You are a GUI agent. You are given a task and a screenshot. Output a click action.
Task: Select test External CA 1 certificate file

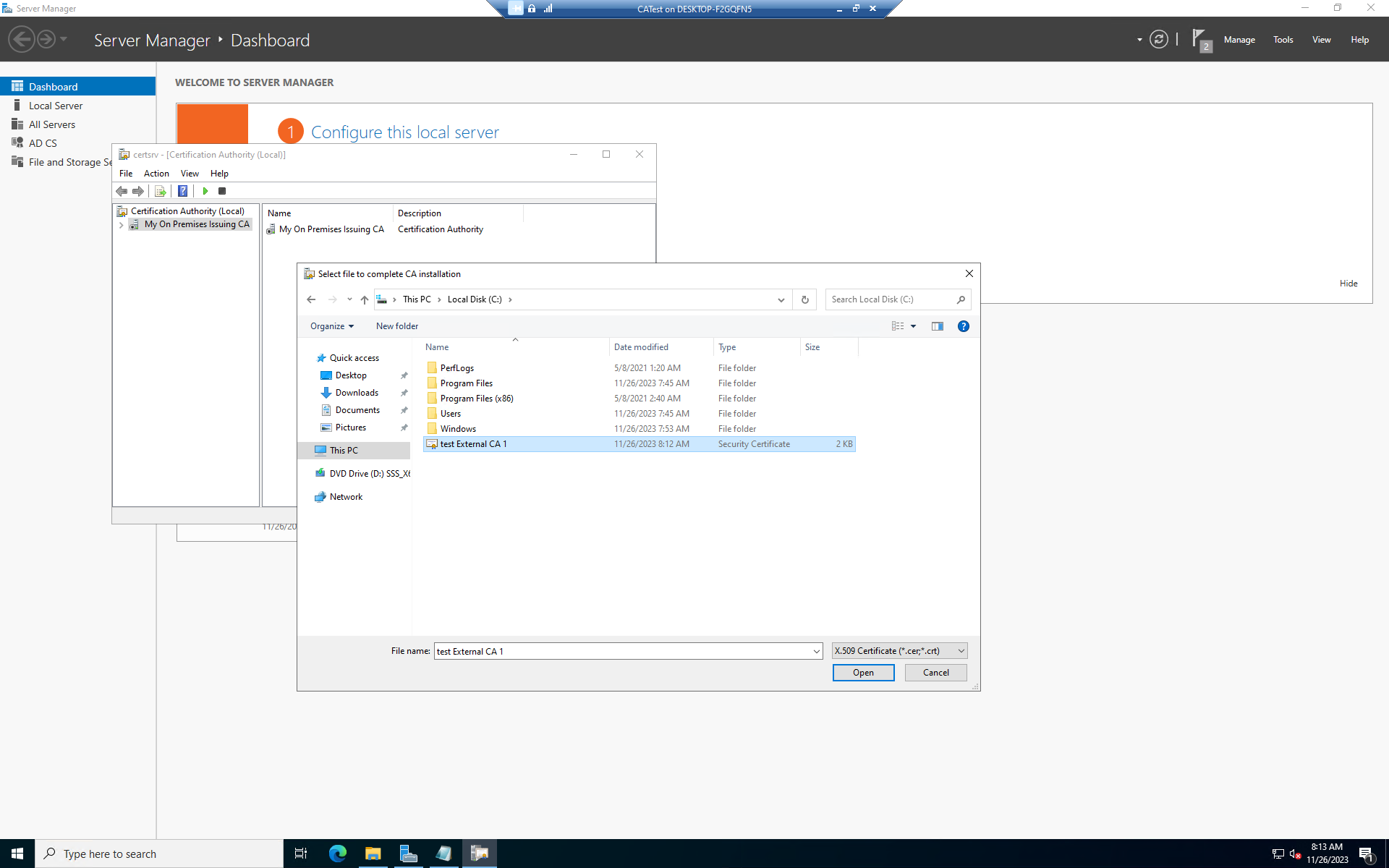pos(640,444)
